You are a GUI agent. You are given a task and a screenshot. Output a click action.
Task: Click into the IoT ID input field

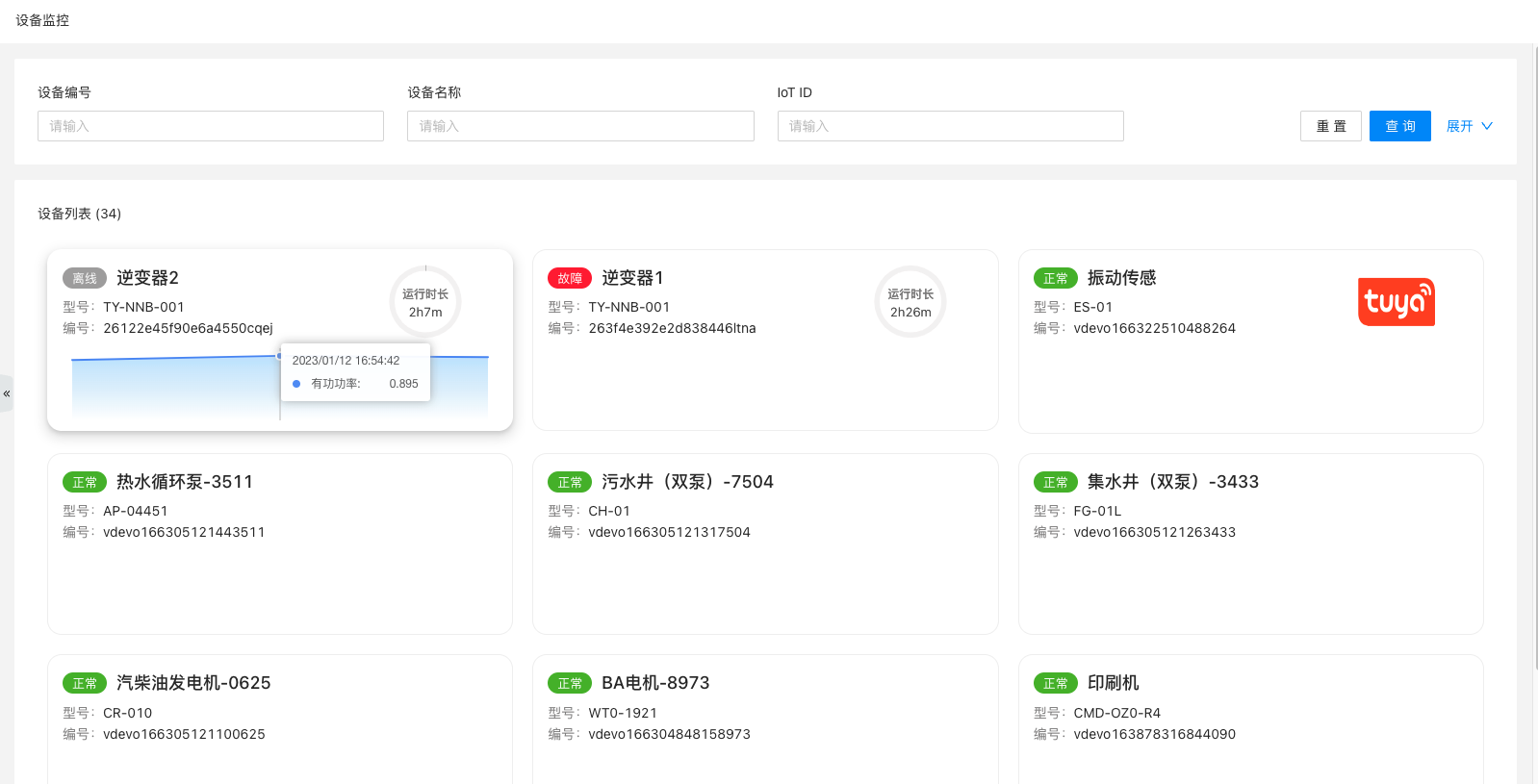point(950,126)
